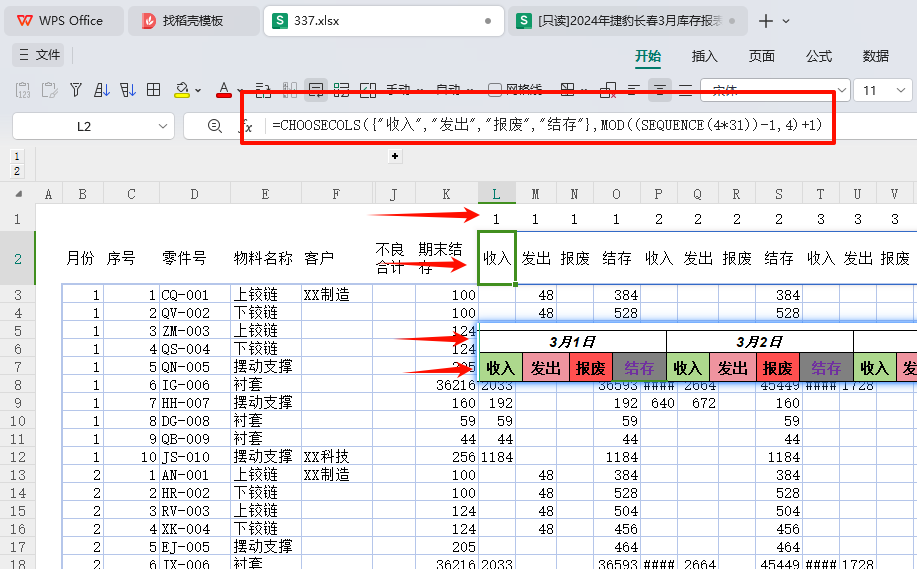Screen dimensions: 917x569
Task: Open the WPS Office home tab
Action: click(64, 21)
